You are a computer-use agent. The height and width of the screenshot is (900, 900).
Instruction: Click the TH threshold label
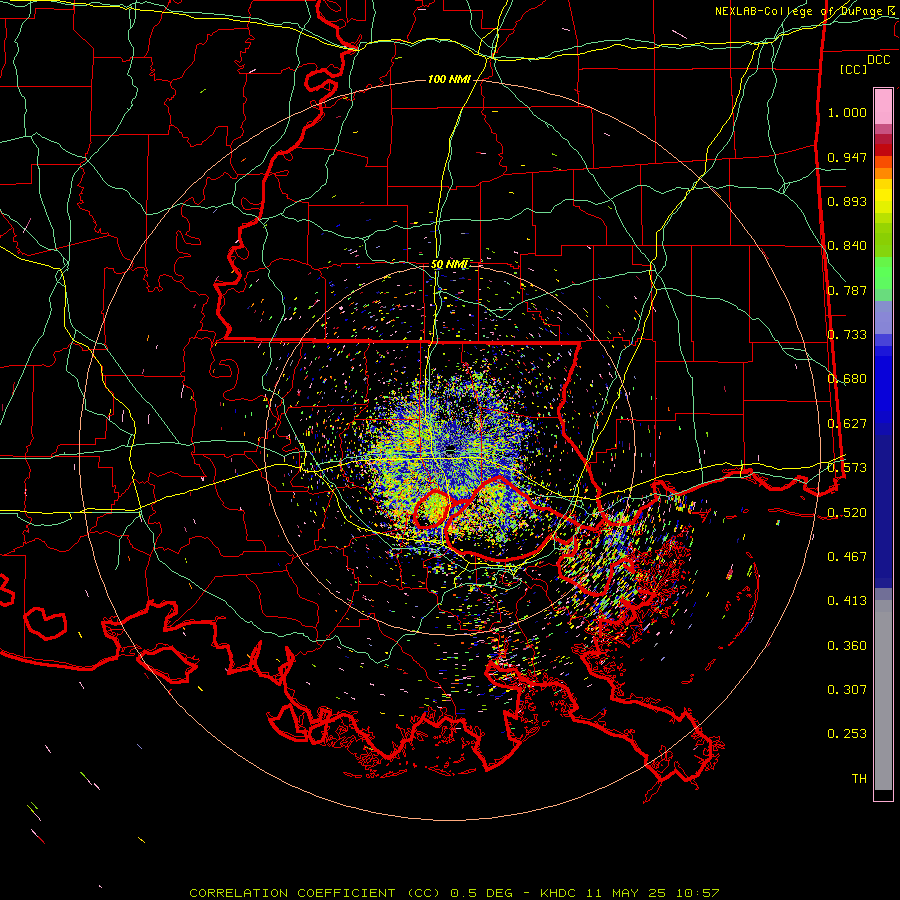[x=859, y=779]
